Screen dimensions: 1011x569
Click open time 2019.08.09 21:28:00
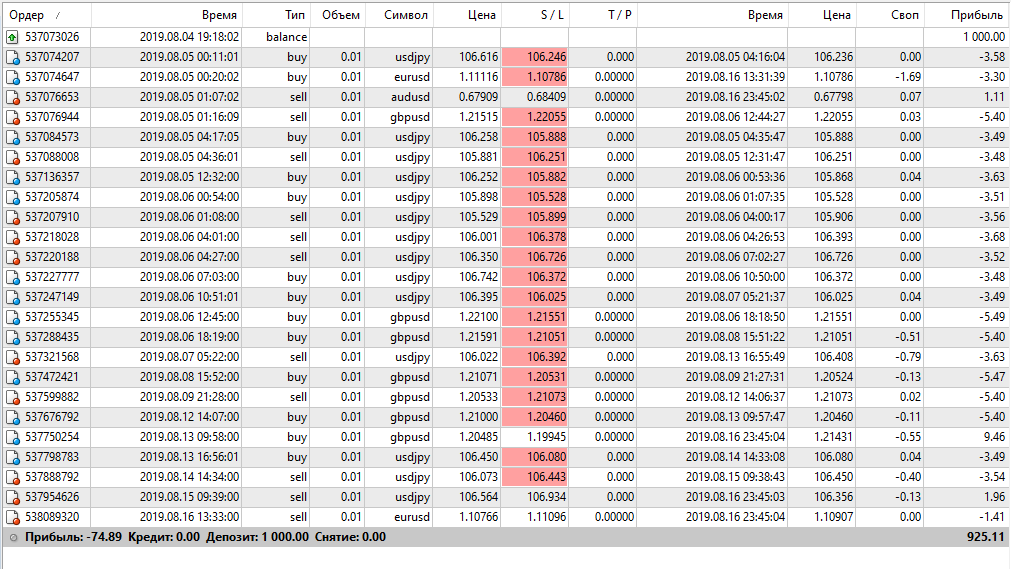189,397
